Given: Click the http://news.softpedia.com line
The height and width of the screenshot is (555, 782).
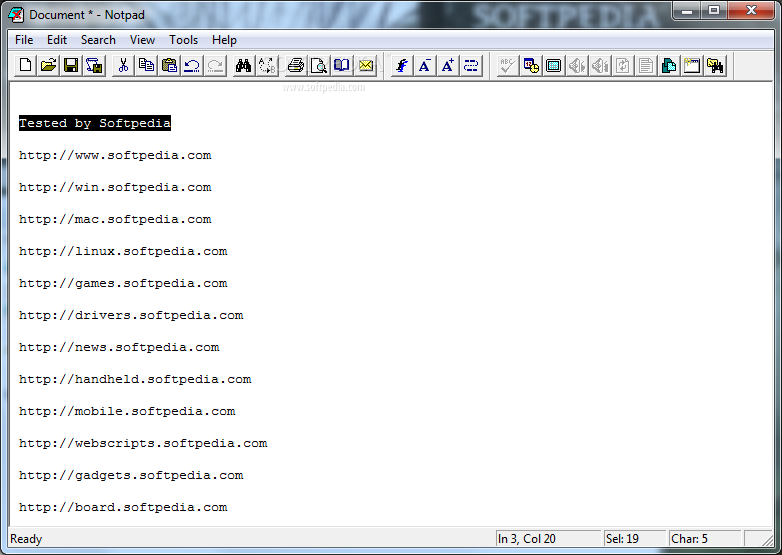Looking at the screenshot, I should tap(119, 347).
